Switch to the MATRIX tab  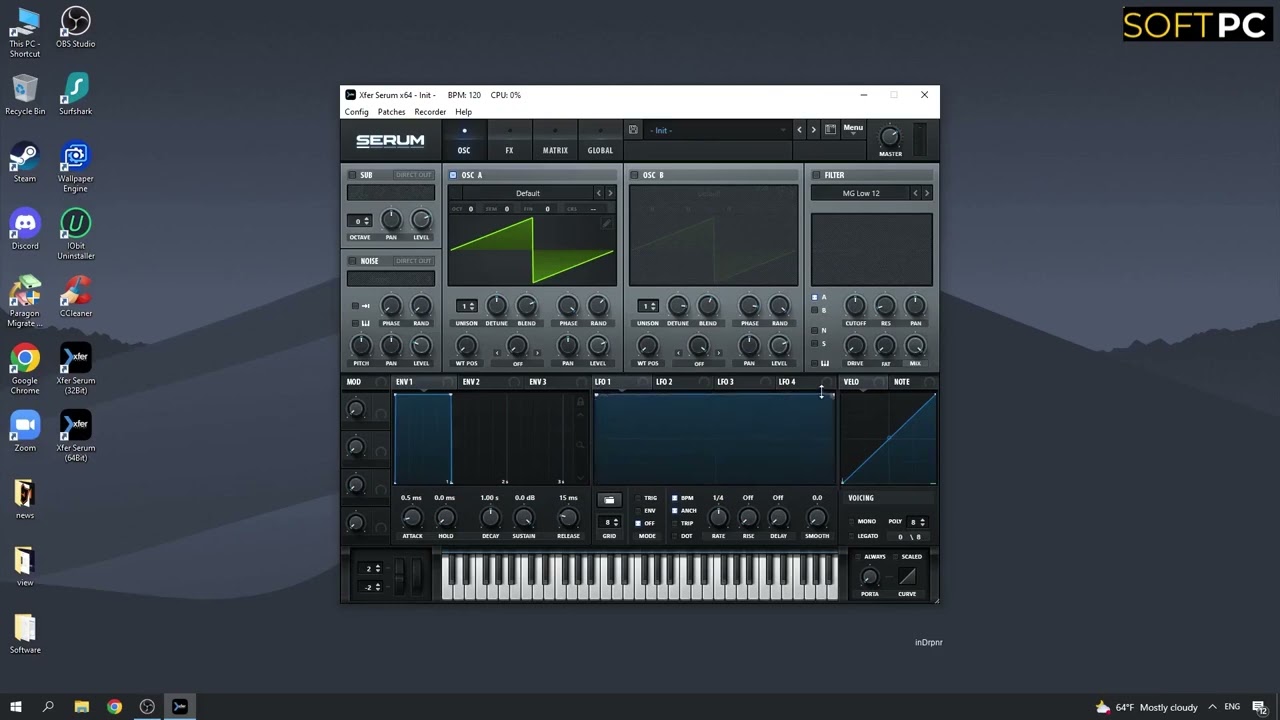pyautogui.click(x=555, y=141)
